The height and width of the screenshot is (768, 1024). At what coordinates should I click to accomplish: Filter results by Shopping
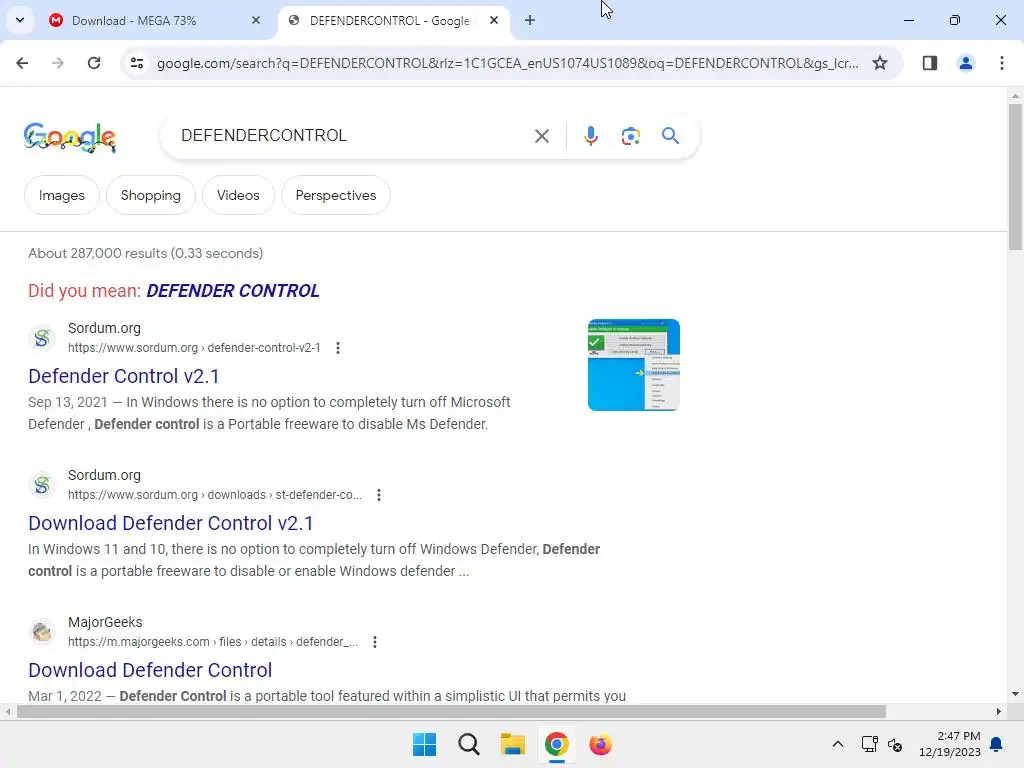pyautogui.click(x=151, y=195)
